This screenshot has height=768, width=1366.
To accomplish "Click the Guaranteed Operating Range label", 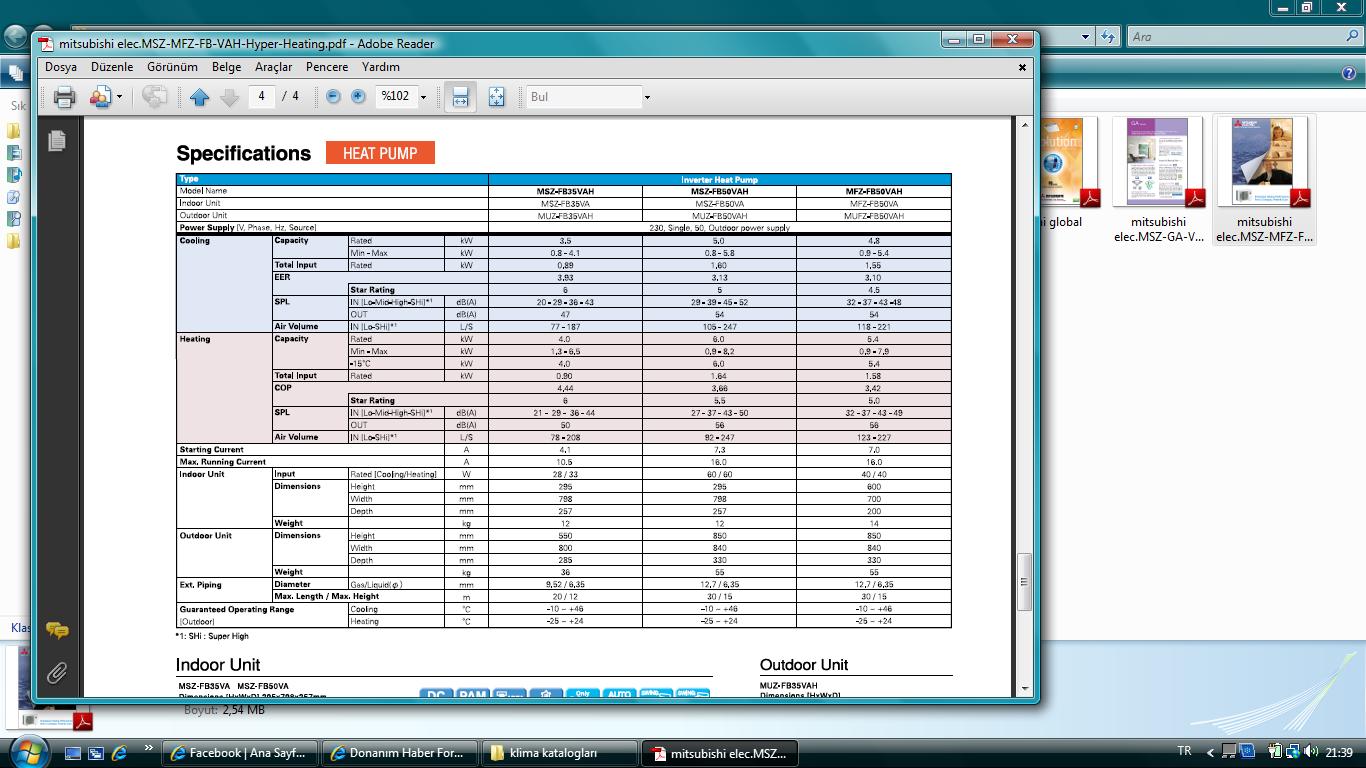I will (x=237, y=609).
